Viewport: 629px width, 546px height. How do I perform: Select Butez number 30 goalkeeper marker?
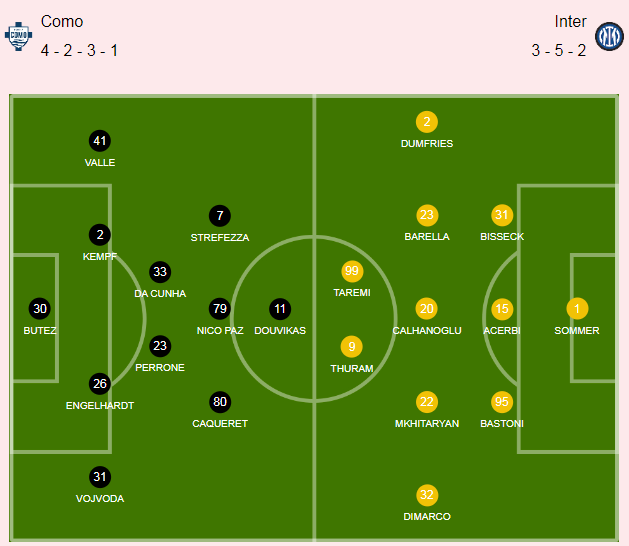click(x=40, y=309)
